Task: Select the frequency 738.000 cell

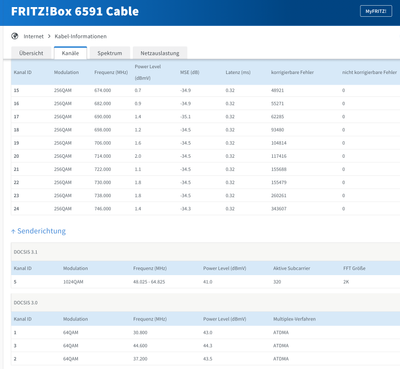Action: click(103, 196)
